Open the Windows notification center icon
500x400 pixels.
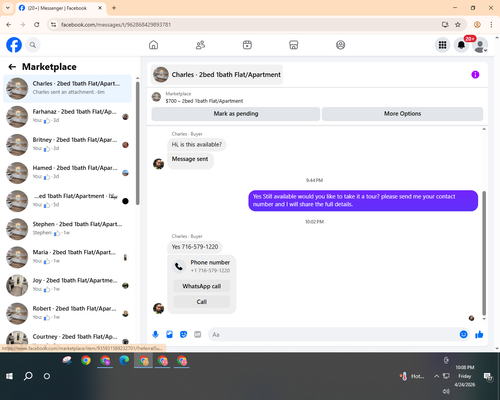tap(488, 376)
